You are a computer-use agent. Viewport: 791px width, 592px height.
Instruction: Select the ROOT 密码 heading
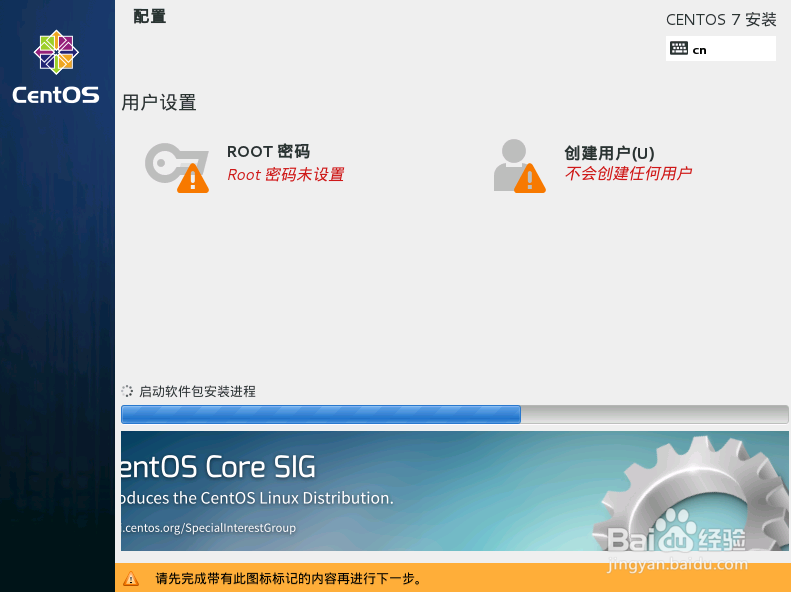(268, 151)
